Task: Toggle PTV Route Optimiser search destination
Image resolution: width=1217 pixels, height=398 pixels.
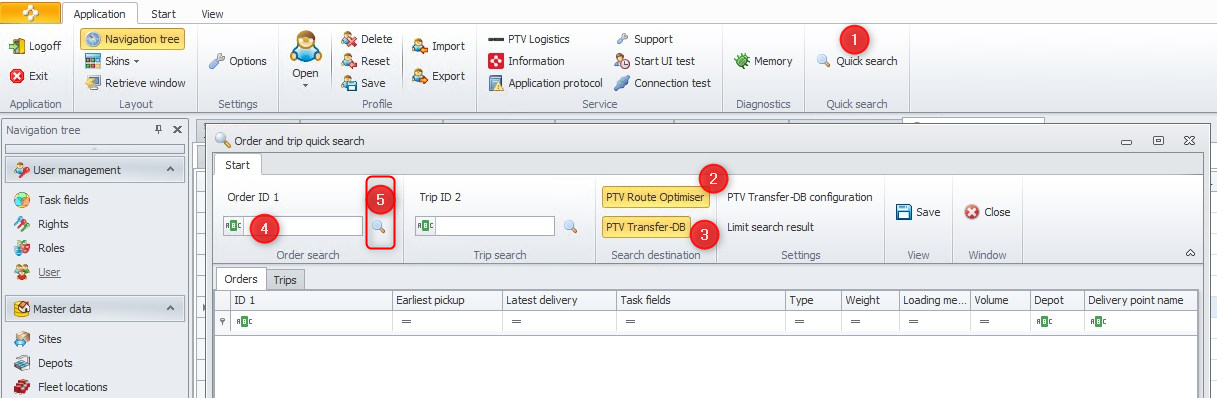Action: pyautogui.click(x=655, y=197)
